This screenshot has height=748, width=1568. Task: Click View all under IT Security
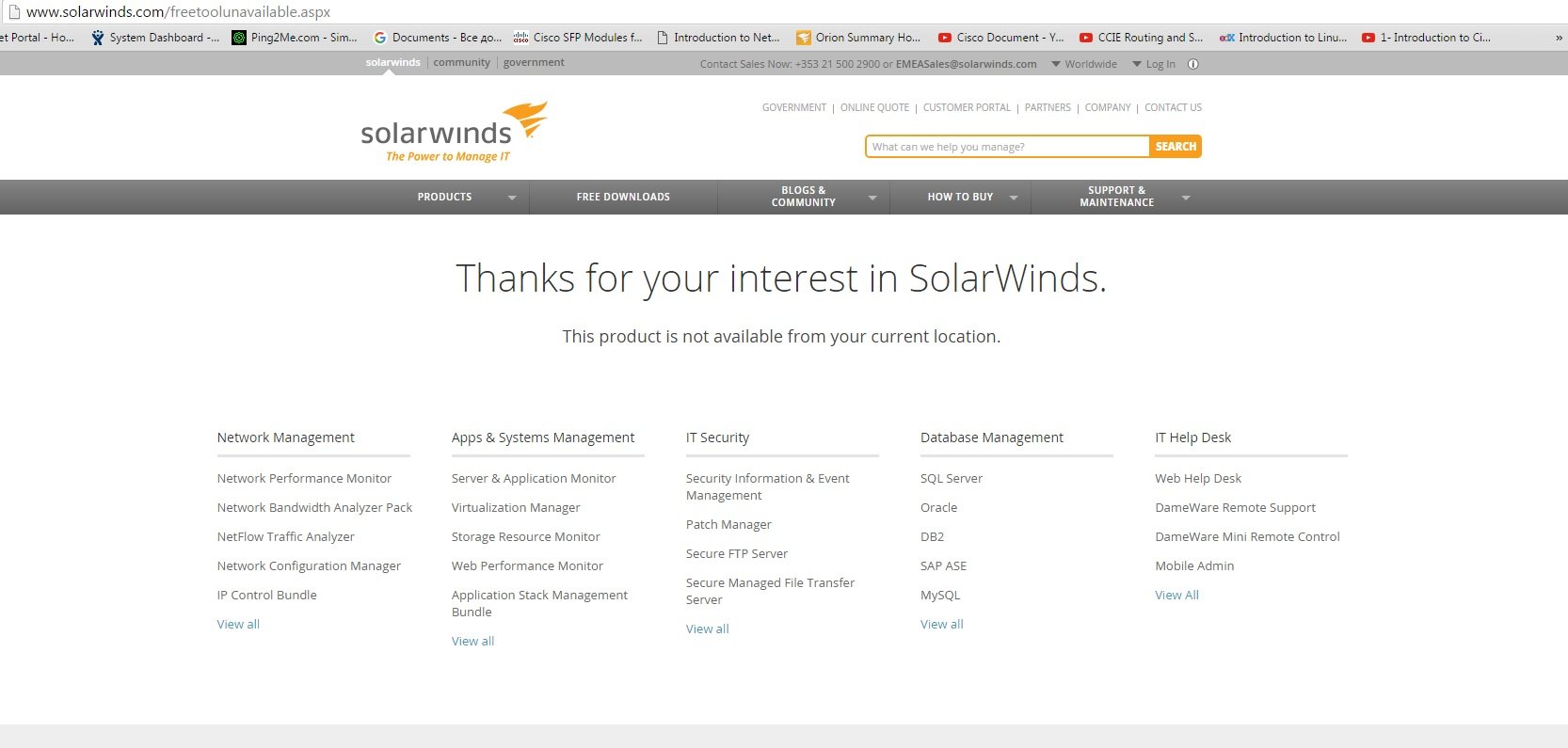707,629
